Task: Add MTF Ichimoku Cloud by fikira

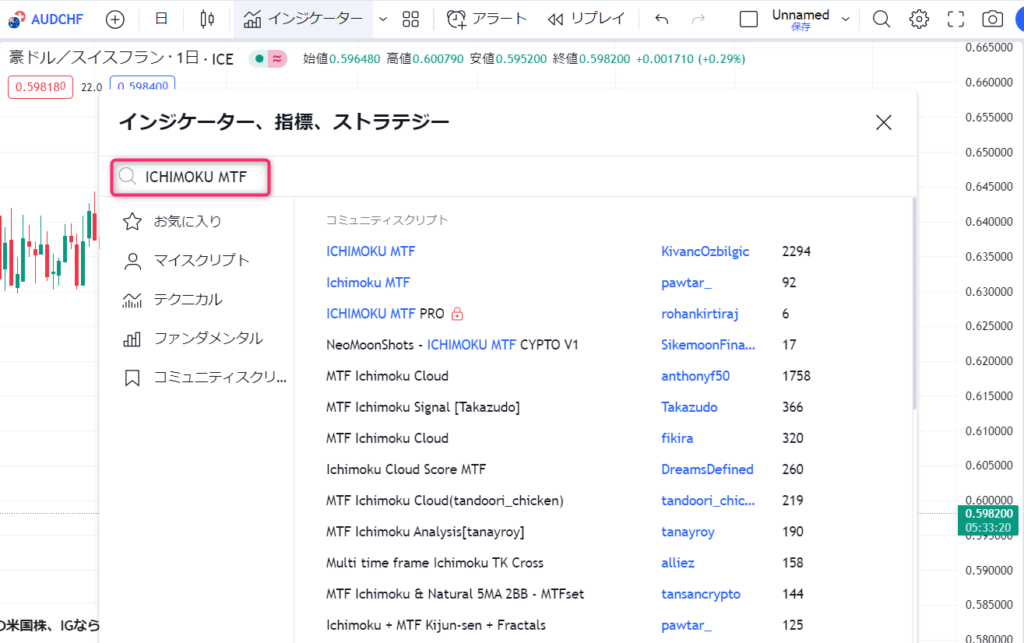Action: 387,439
